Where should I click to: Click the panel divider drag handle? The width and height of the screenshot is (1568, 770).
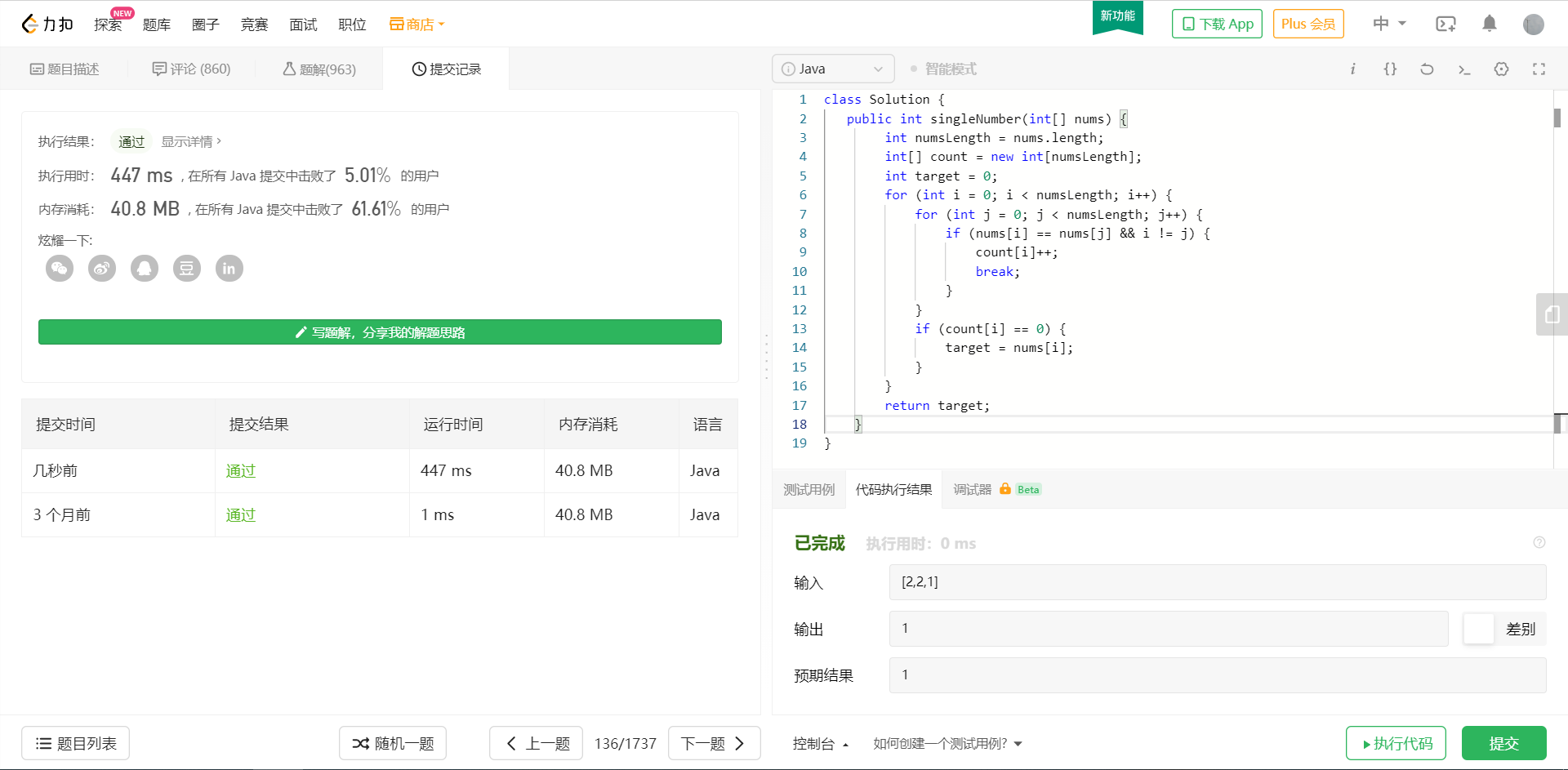(x=766, y=357)
